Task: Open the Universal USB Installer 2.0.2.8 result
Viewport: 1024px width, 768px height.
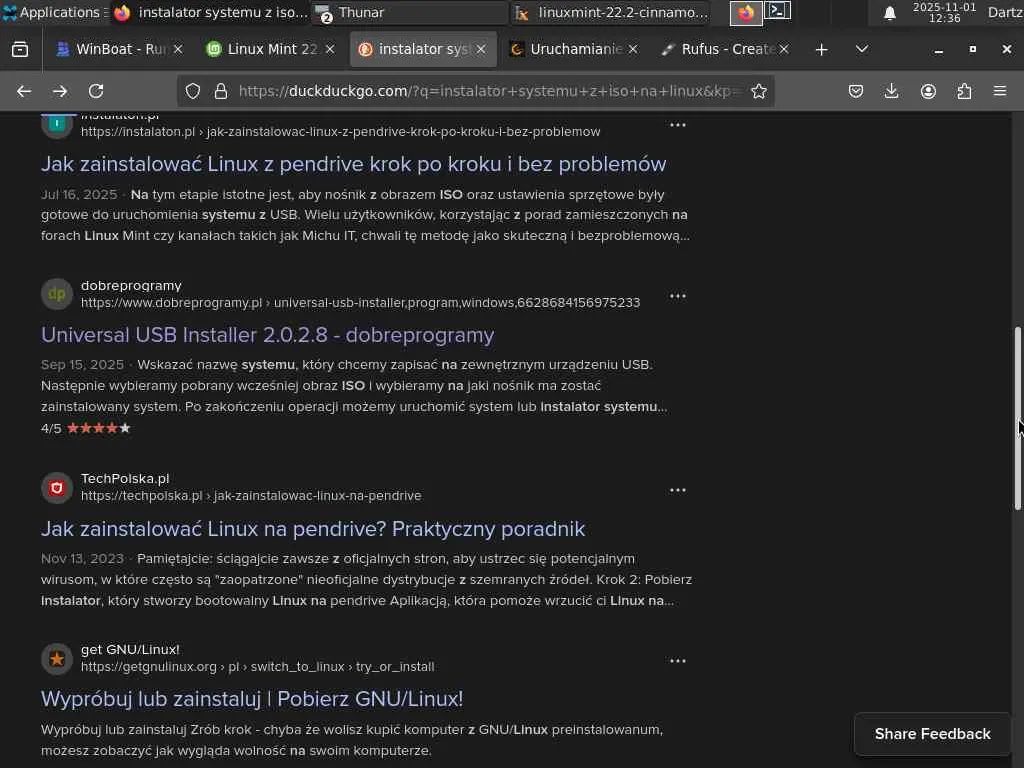Action: (268, 335)
